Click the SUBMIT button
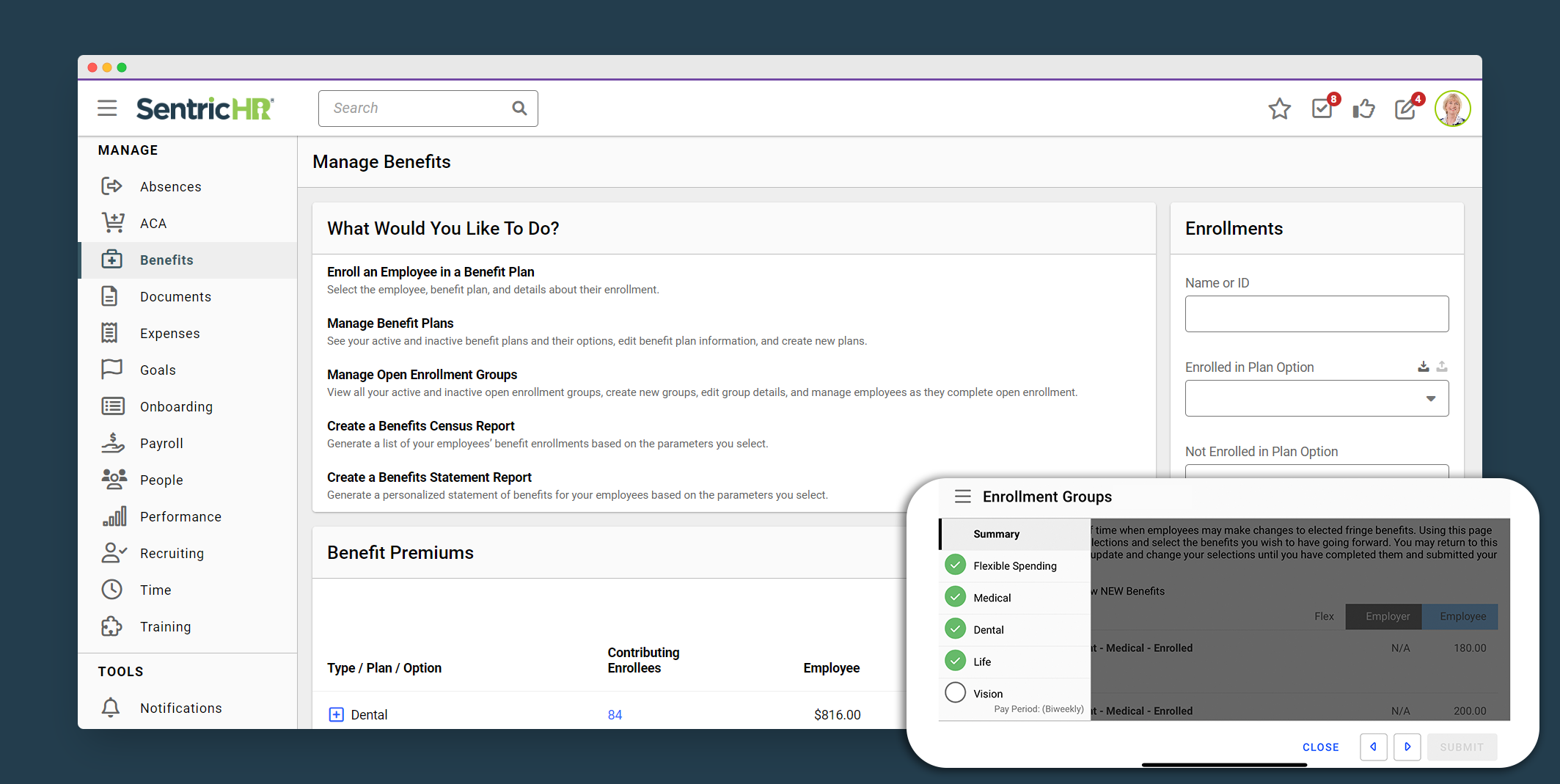This screenshot has width=1560, height=784. (1461, 747)
